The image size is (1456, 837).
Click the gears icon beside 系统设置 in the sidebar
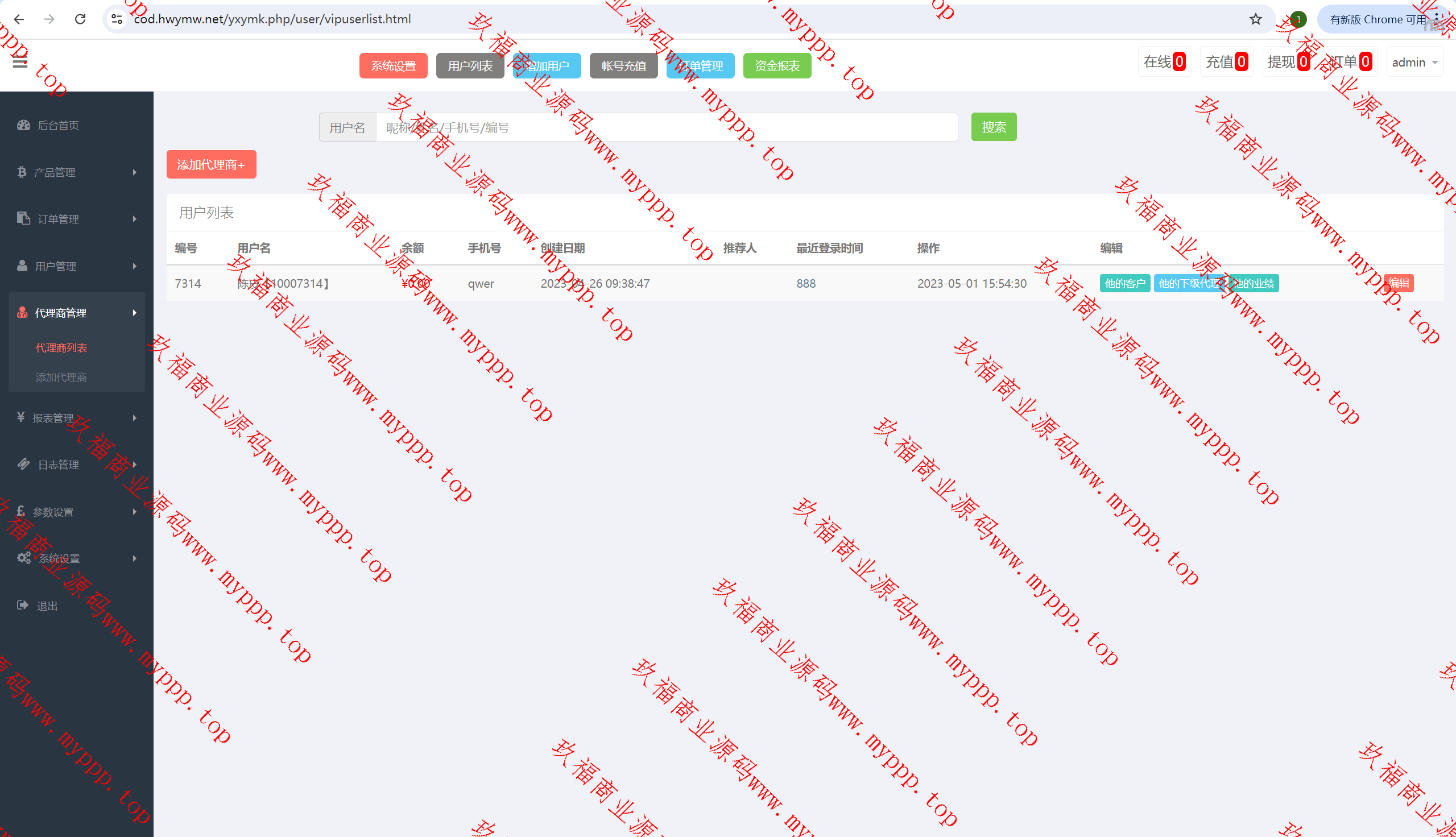(23, 558)
